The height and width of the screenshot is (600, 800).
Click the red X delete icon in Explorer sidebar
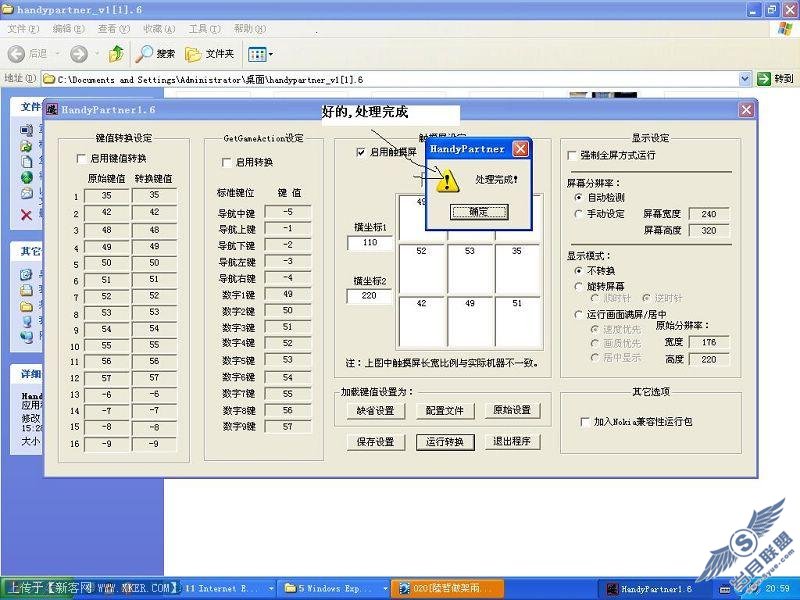(27, 215)
